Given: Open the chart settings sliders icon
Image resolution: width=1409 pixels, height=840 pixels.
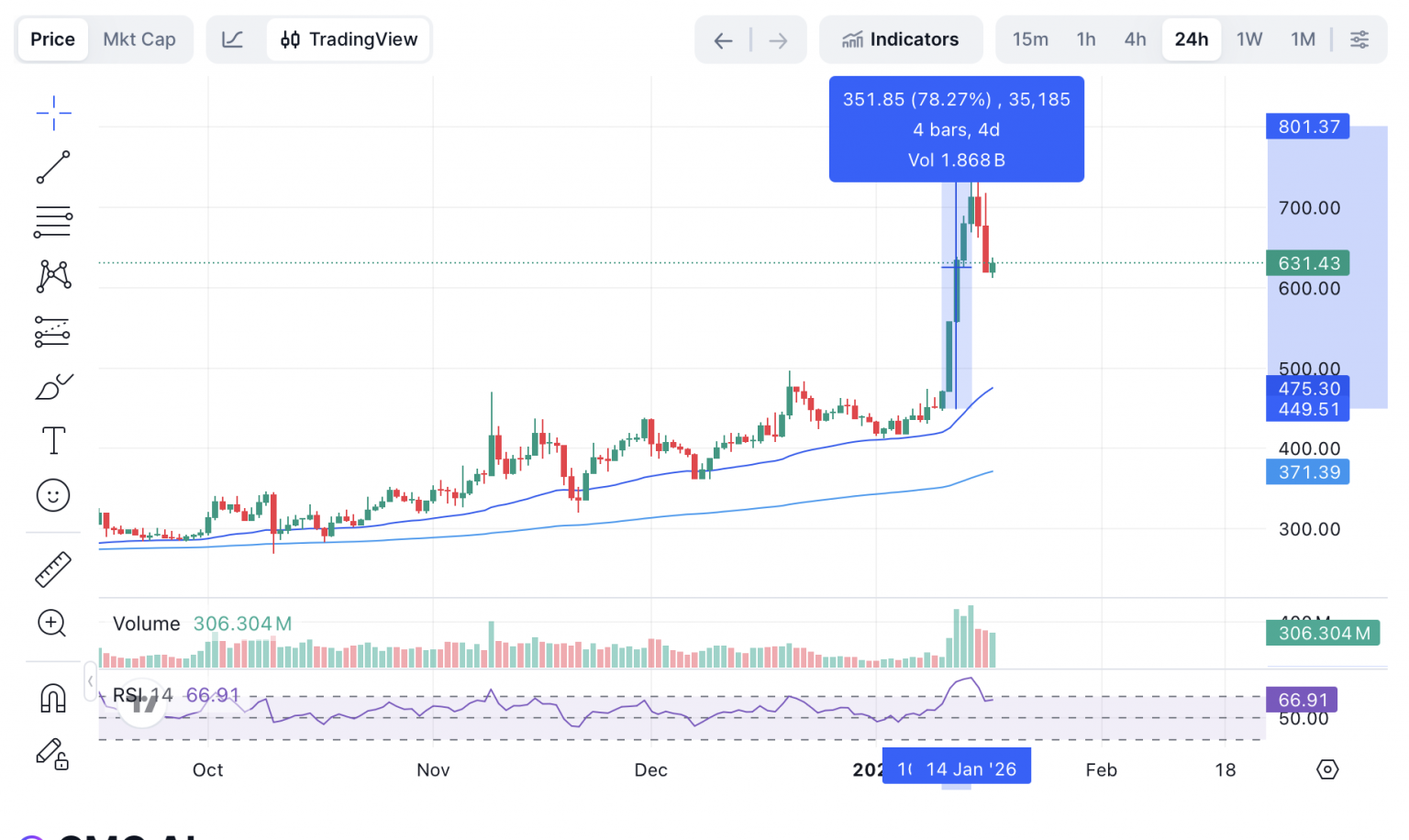Looking at the screenshot, I should click(1359, 39).
